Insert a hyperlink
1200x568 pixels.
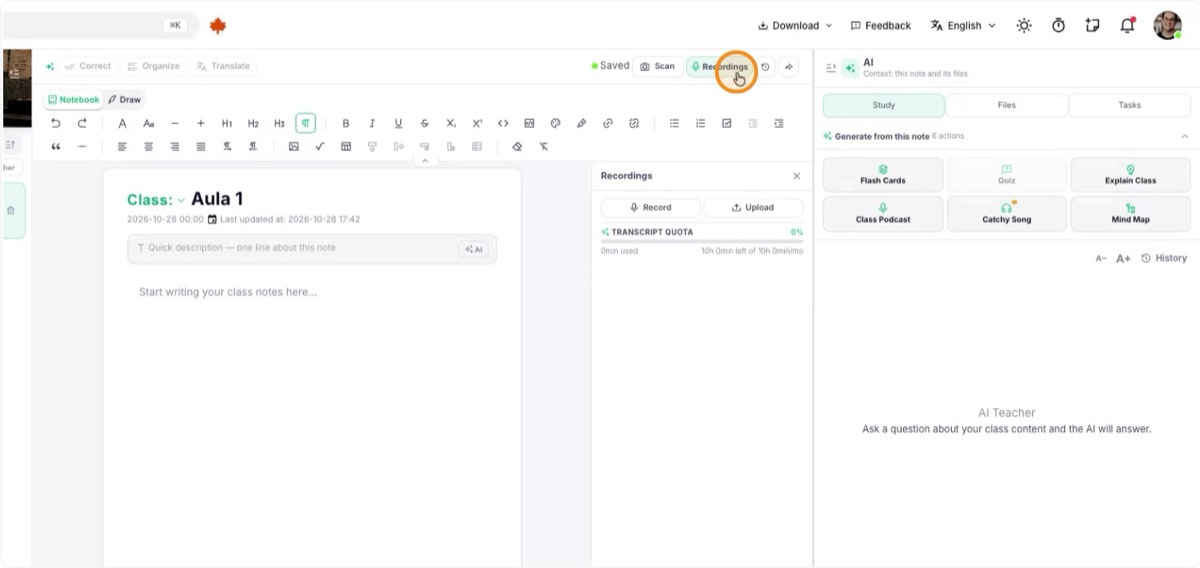[x=608, y=123]
